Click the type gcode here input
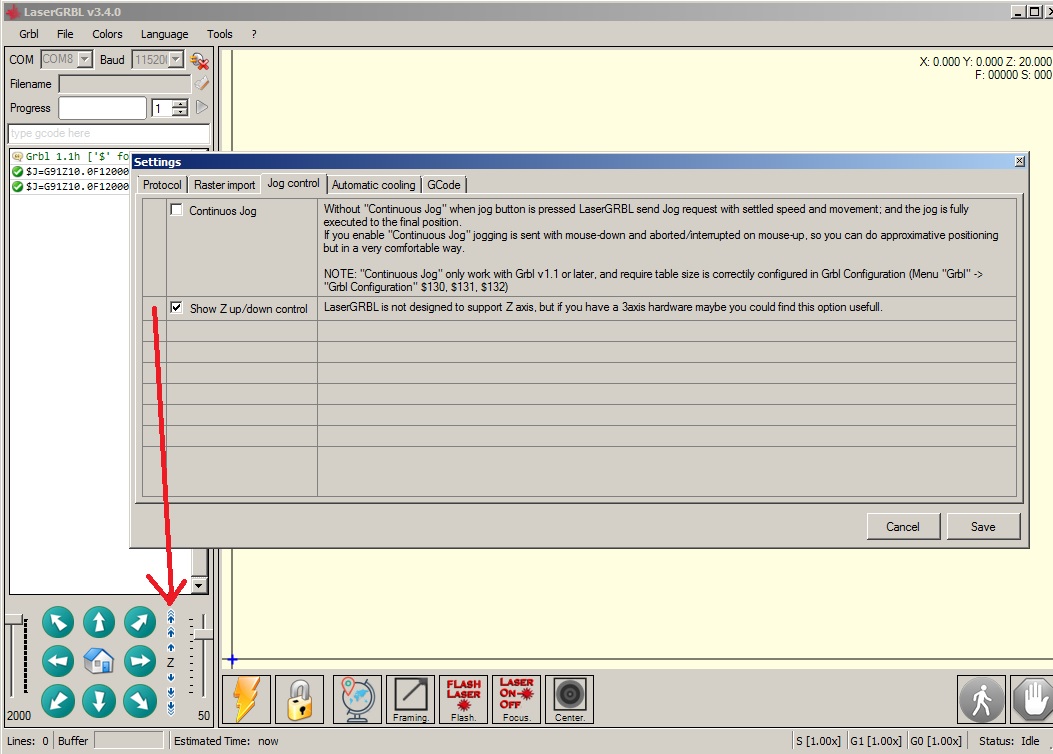This screenshot has width=1053, height=754. [x=109, y=133]
